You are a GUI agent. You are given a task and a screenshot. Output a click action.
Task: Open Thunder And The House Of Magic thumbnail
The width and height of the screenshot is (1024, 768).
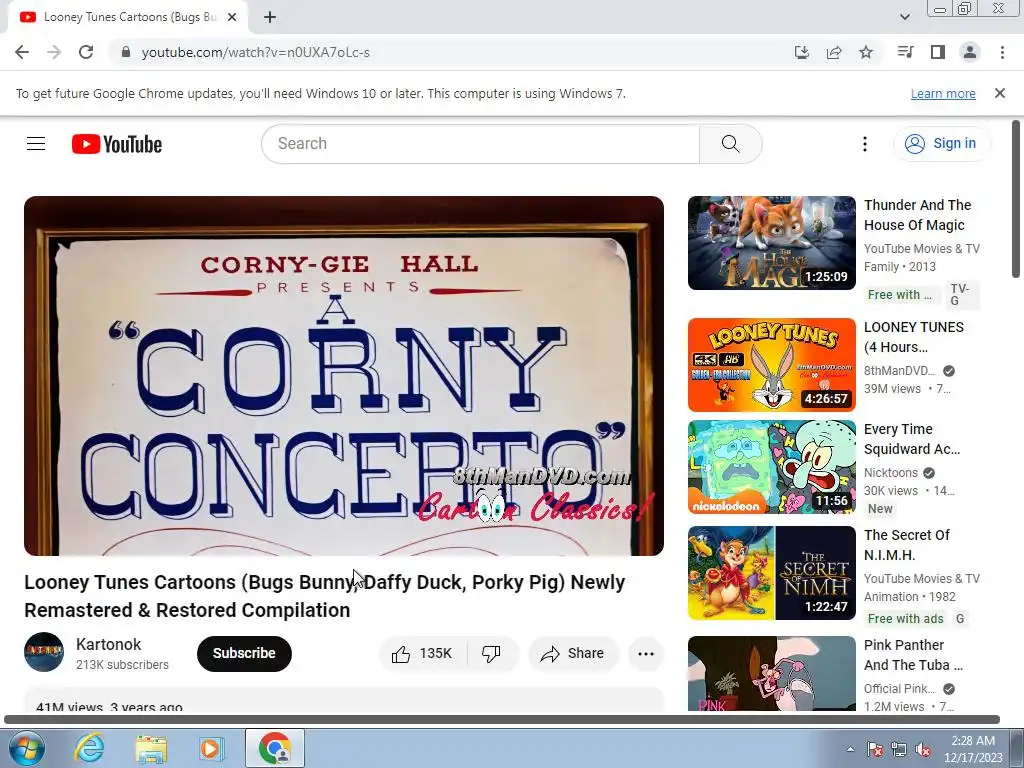[771, 243]
